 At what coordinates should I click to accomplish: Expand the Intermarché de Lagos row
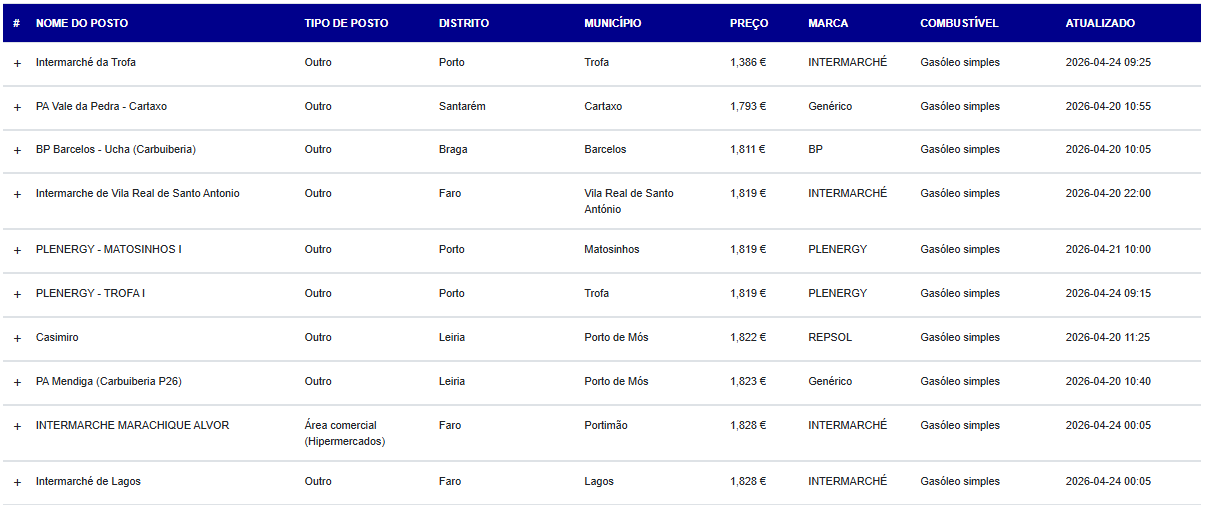click(x=17, y=482)
